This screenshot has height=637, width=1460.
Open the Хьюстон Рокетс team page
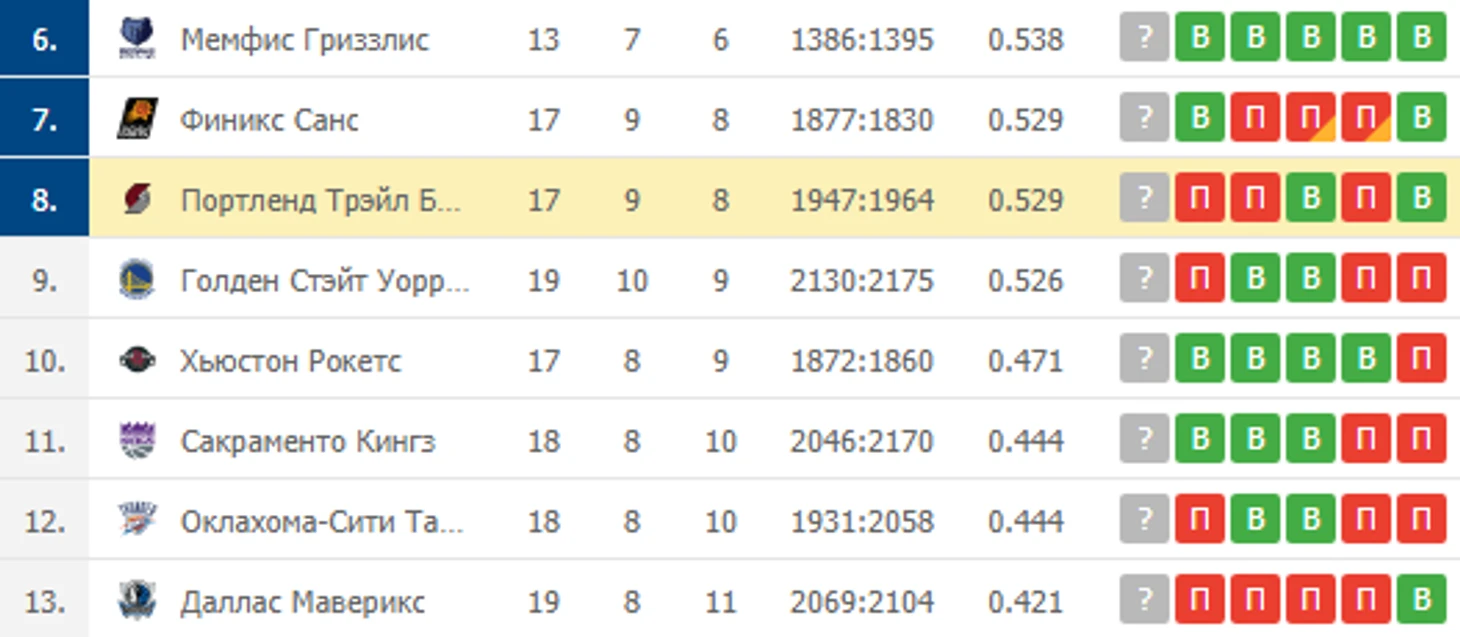point(290,360)
